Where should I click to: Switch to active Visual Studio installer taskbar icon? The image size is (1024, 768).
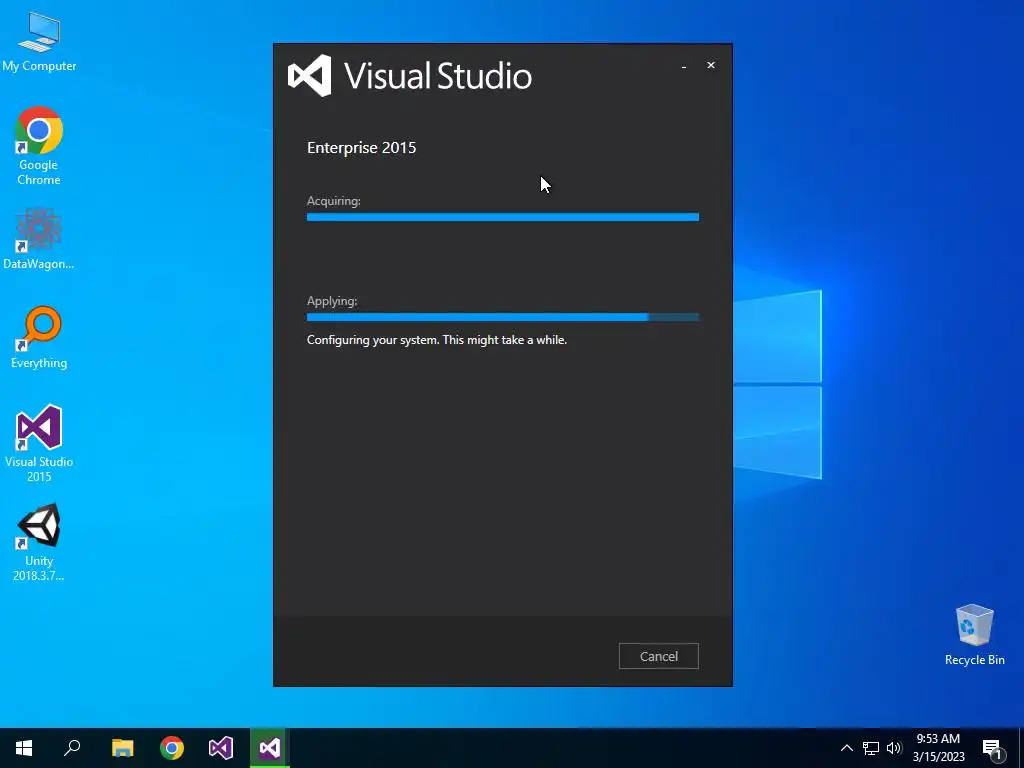(x=270, y=748)
